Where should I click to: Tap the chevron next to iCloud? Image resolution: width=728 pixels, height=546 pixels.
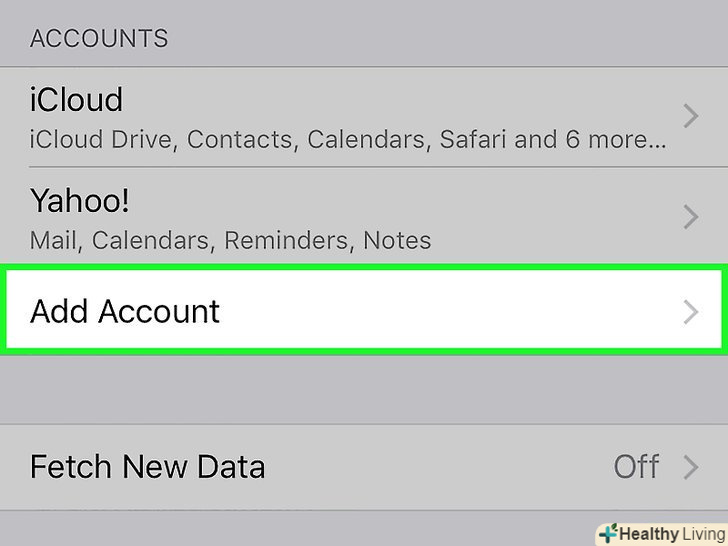point(690,117)
